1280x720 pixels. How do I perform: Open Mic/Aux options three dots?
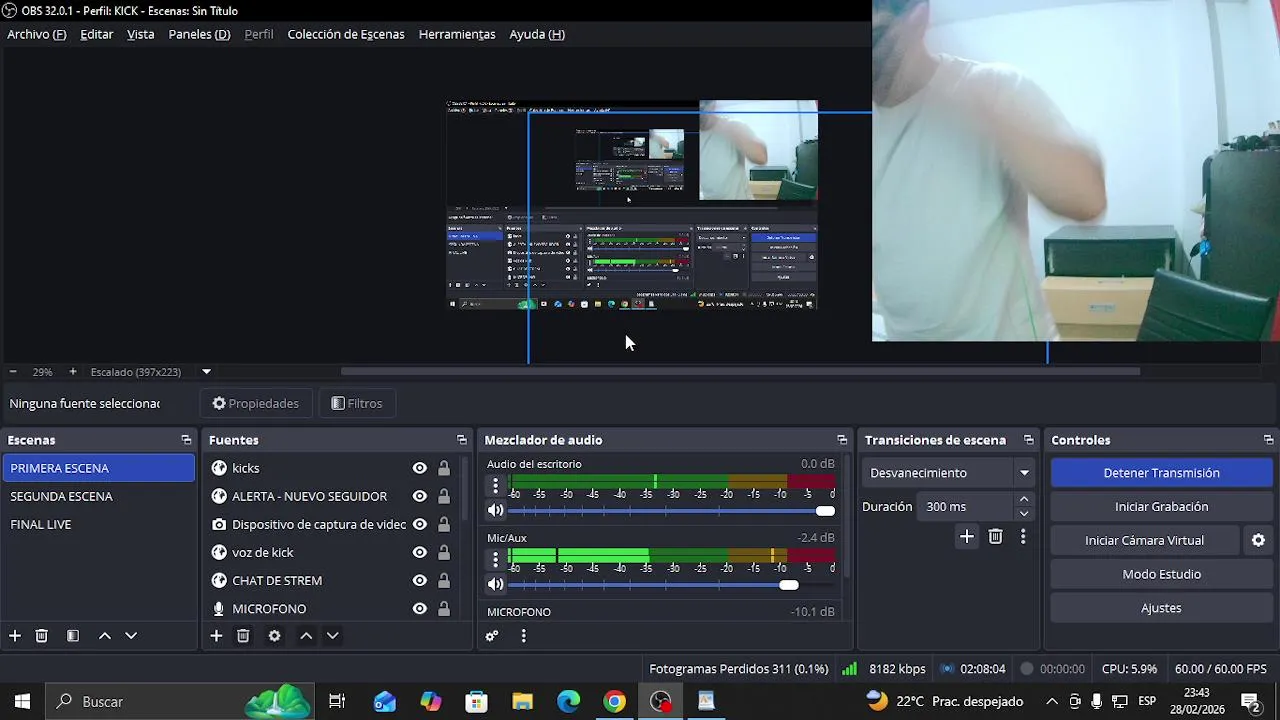click(495, 560)
